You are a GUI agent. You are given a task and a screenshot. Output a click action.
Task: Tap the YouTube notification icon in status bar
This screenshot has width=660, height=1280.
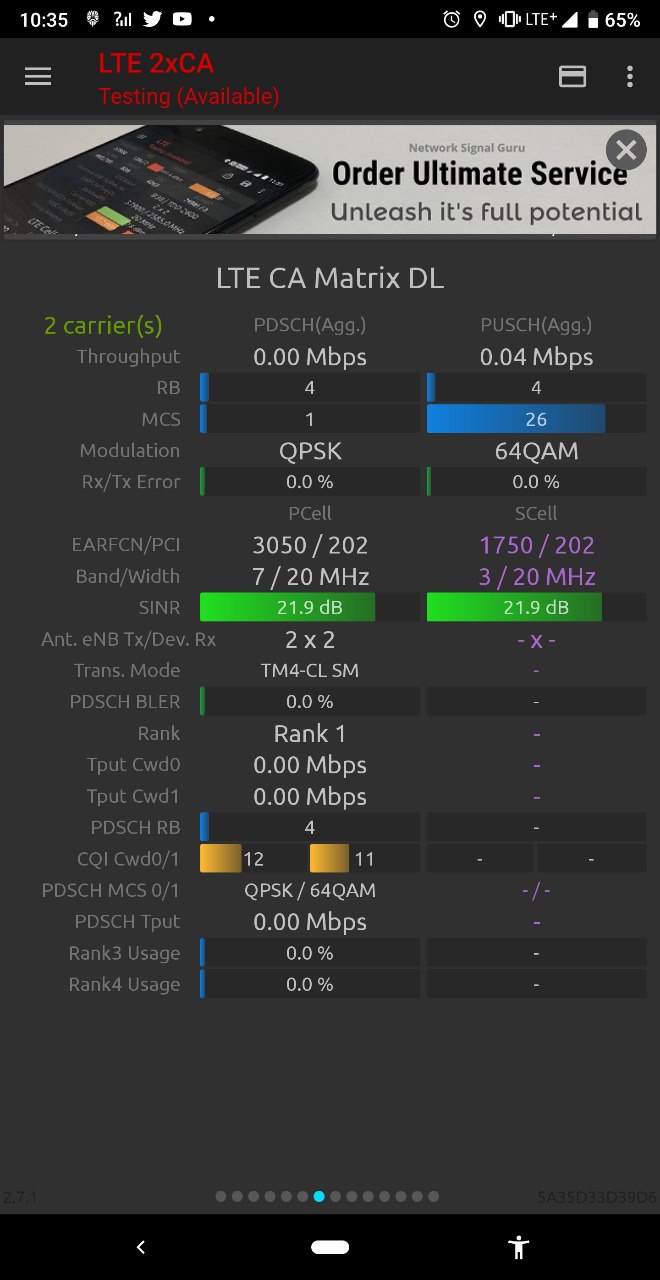(182, 19)
